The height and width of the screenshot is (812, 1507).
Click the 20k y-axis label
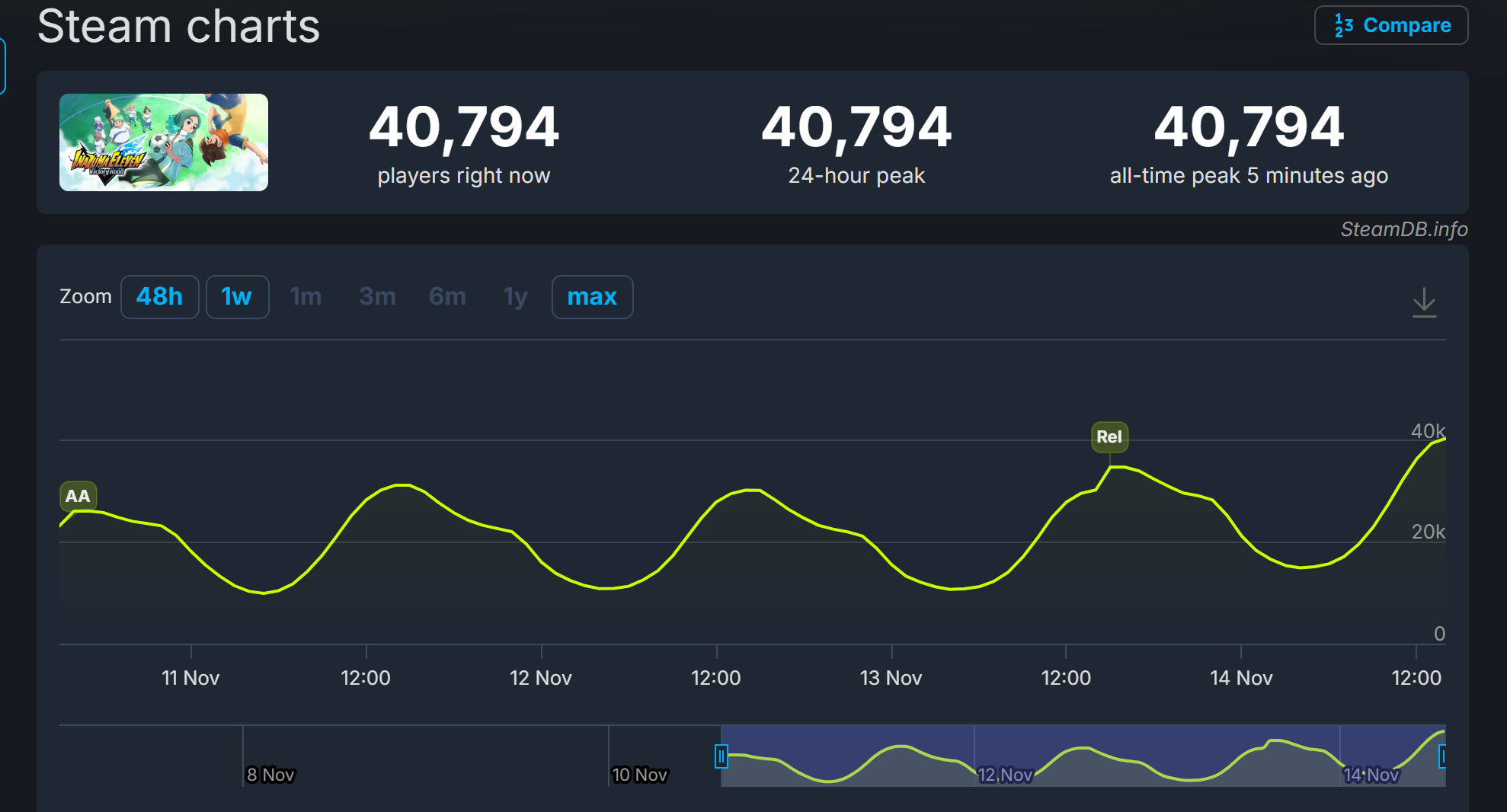(1428, 532)
